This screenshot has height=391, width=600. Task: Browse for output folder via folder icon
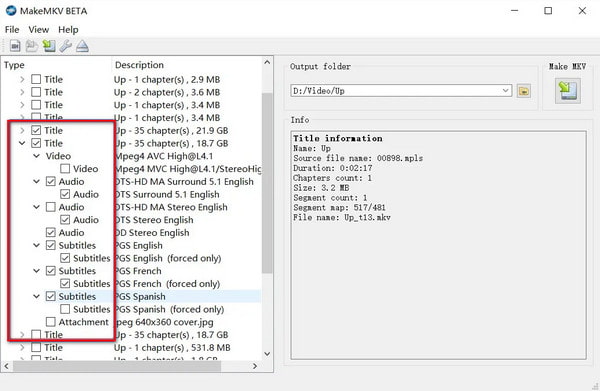pyautogui.click(x=523, y=91)
